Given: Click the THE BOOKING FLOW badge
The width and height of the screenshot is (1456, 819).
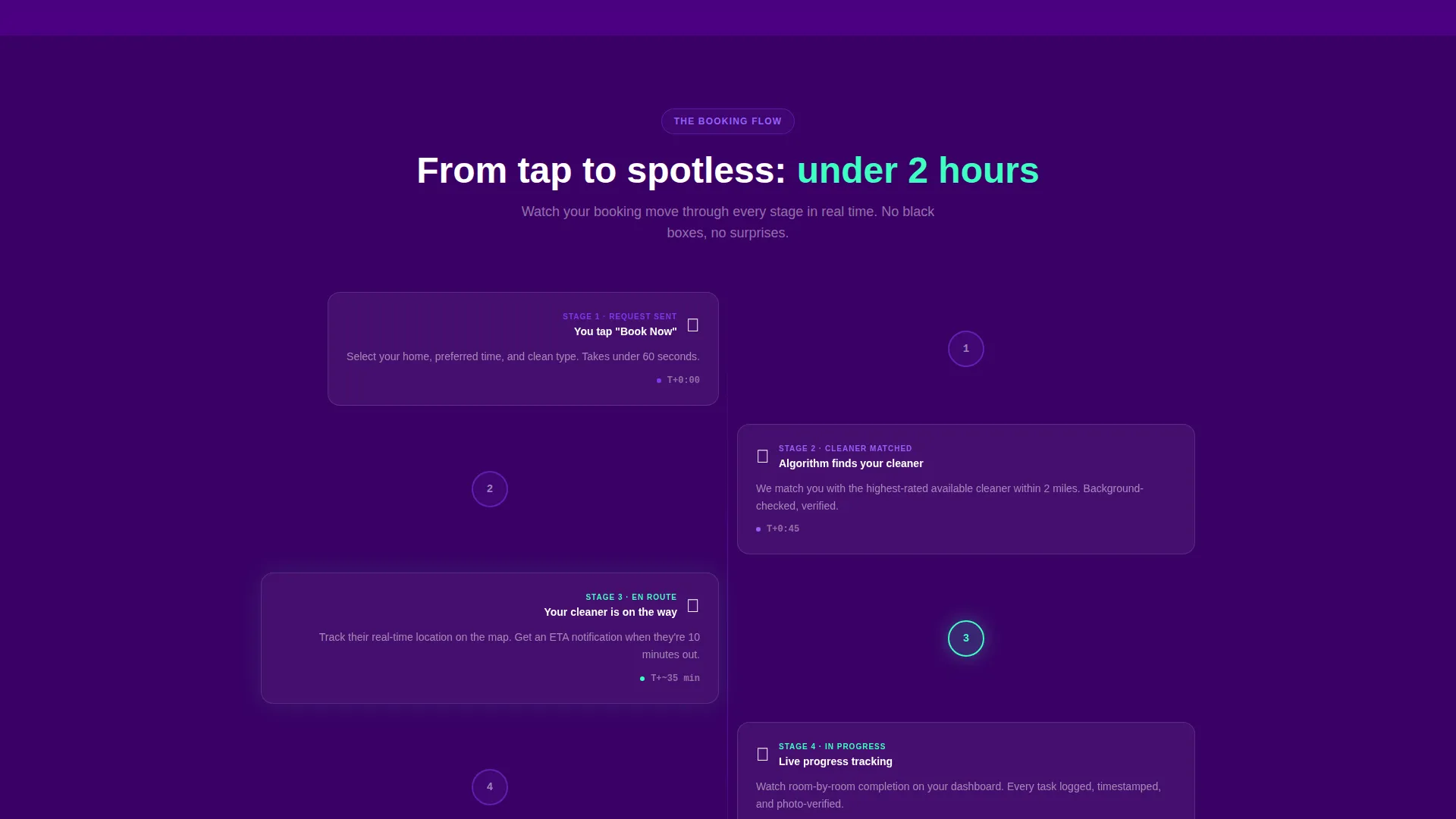Looking at the screenshot, I should coord(727,121).
